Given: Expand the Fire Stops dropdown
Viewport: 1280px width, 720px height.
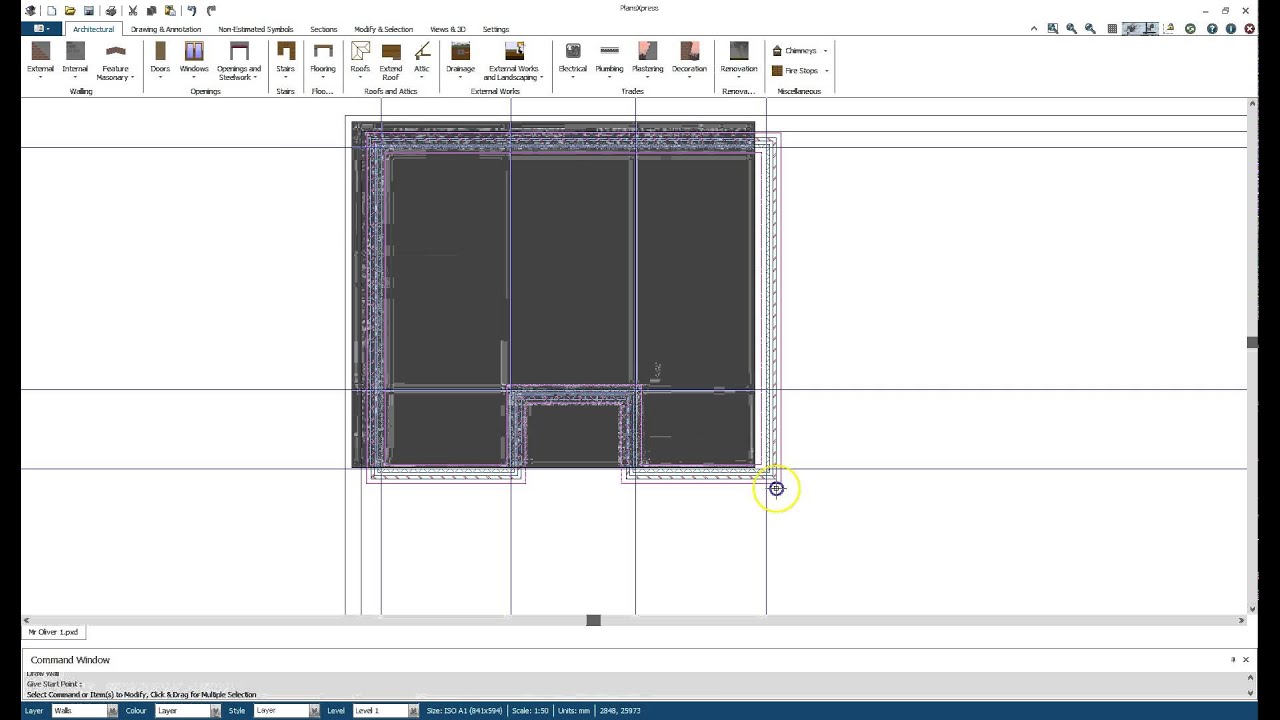Looking at the screenshot, I should pyautogui.click(x=826, y=71).
